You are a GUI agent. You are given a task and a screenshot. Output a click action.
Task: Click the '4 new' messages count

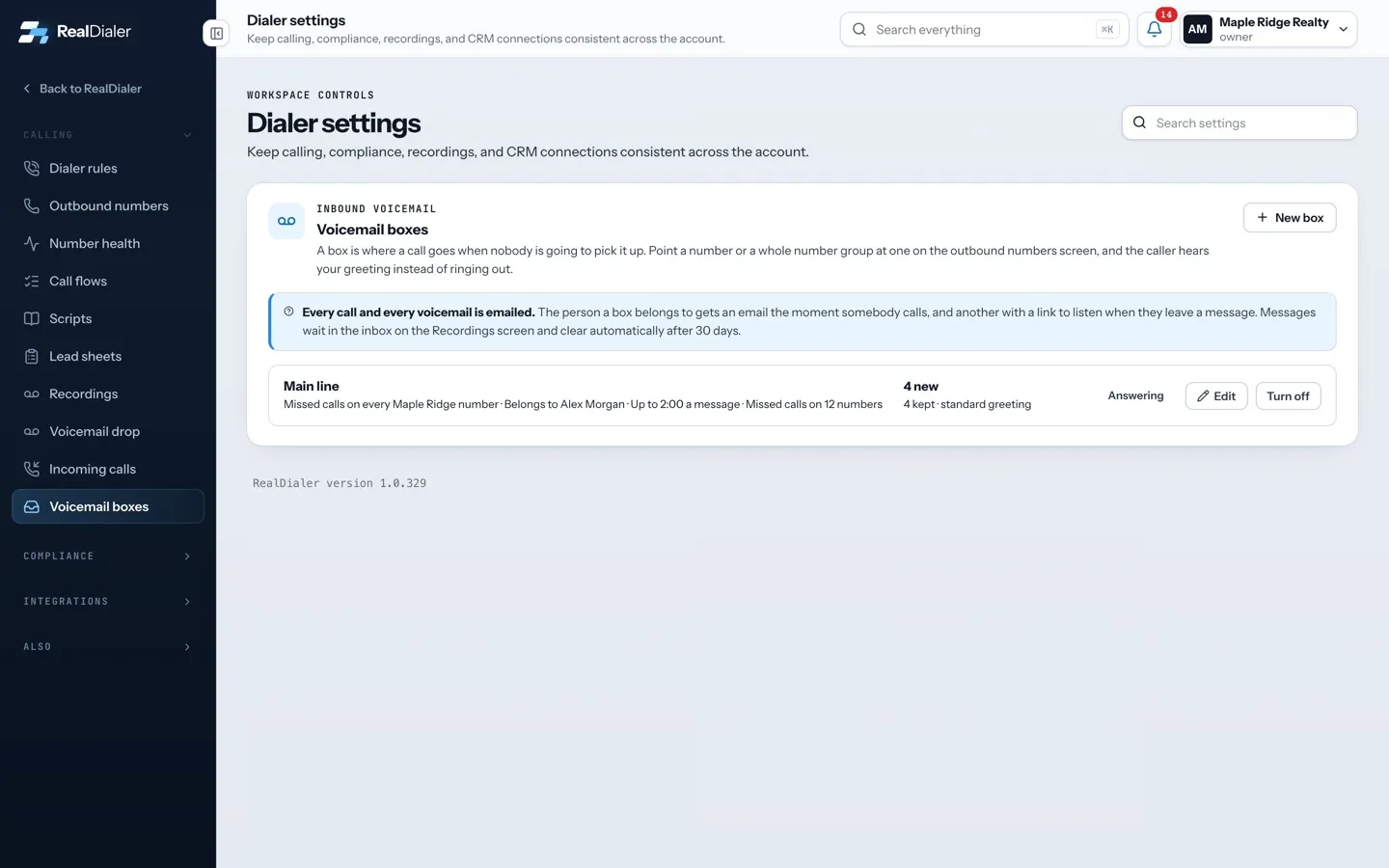pos(921,386)
